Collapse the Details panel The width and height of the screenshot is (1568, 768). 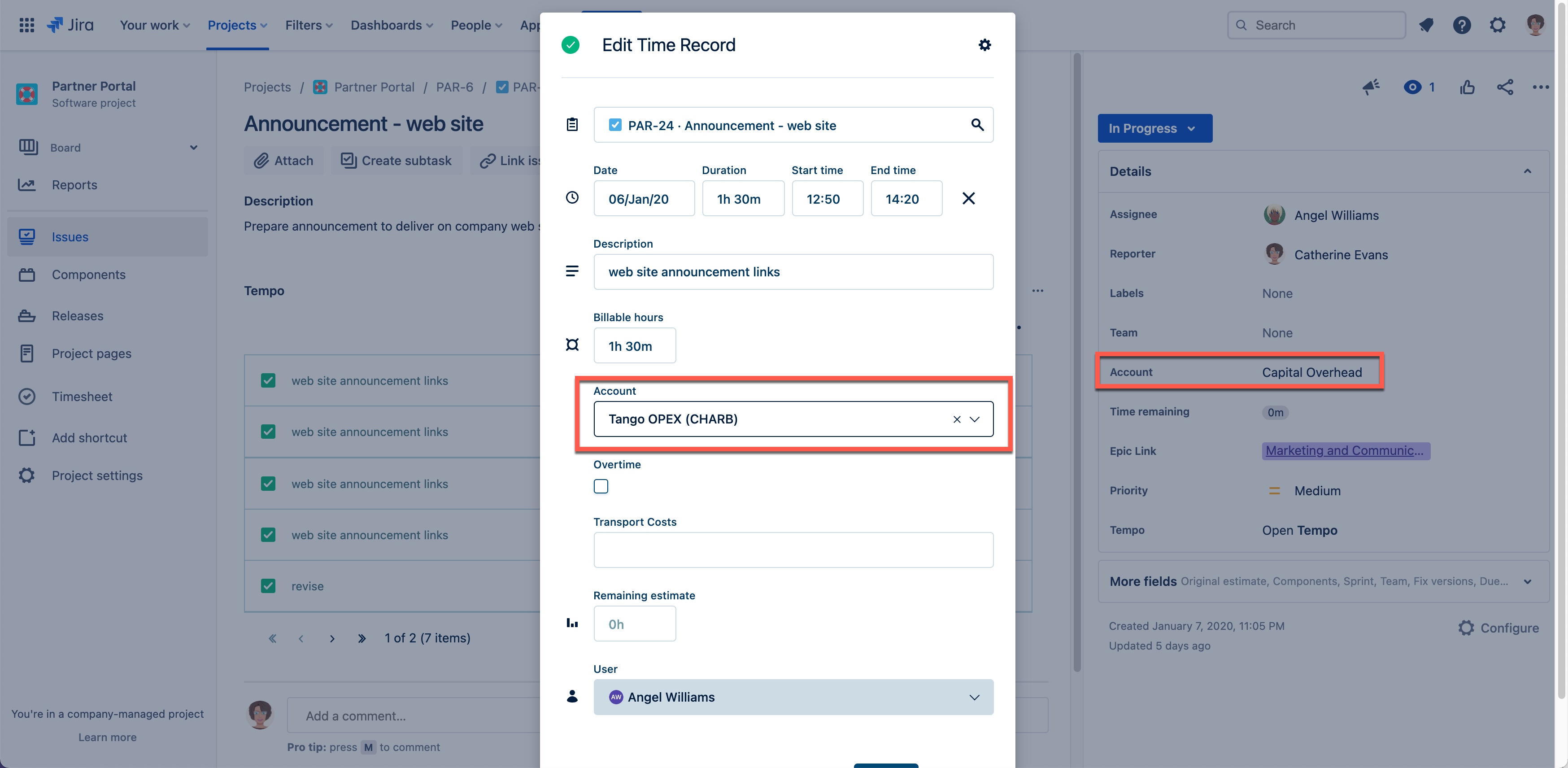pyautogui.click(x=1527, y=171)
